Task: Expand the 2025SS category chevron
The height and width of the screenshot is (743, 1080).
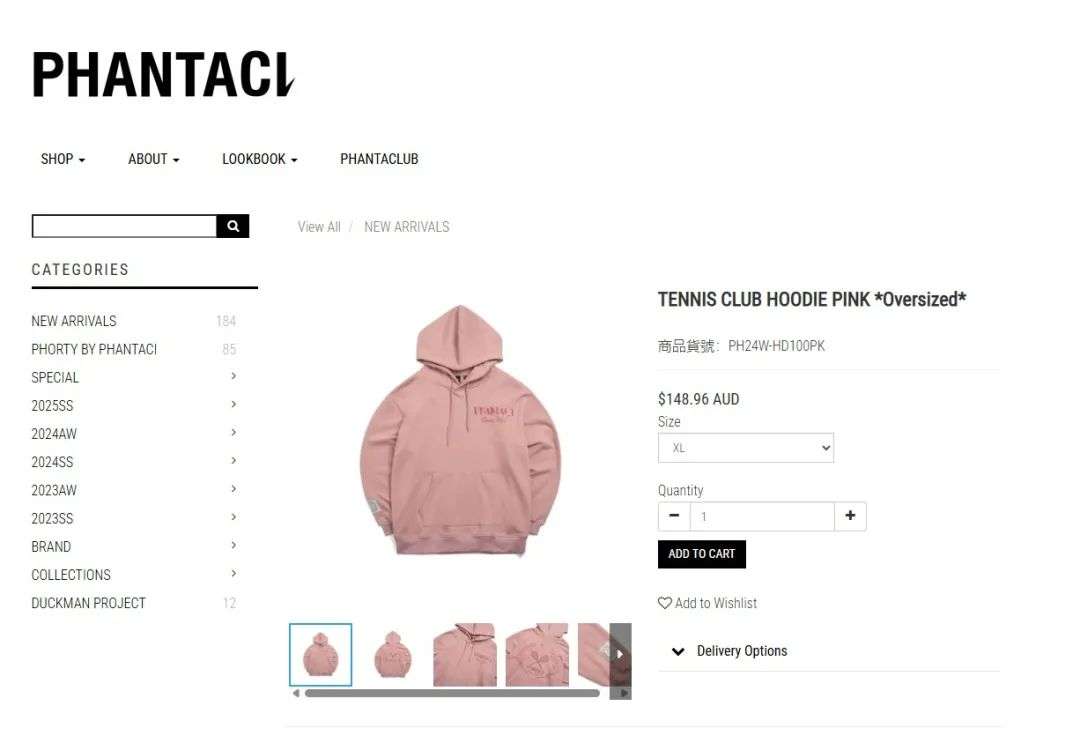Action: point(233,404)
